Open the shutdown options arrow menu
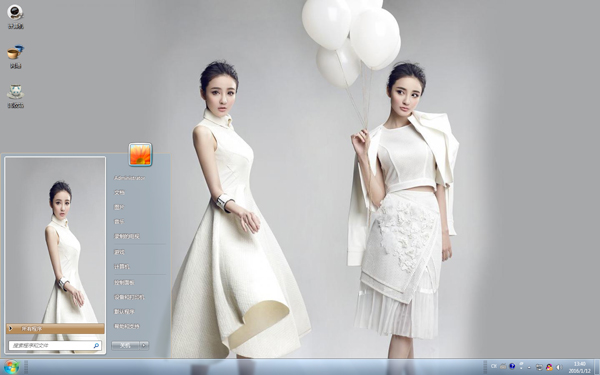This screenshot has width=600, height=375. pyautogui.click(x=144, y=346)
